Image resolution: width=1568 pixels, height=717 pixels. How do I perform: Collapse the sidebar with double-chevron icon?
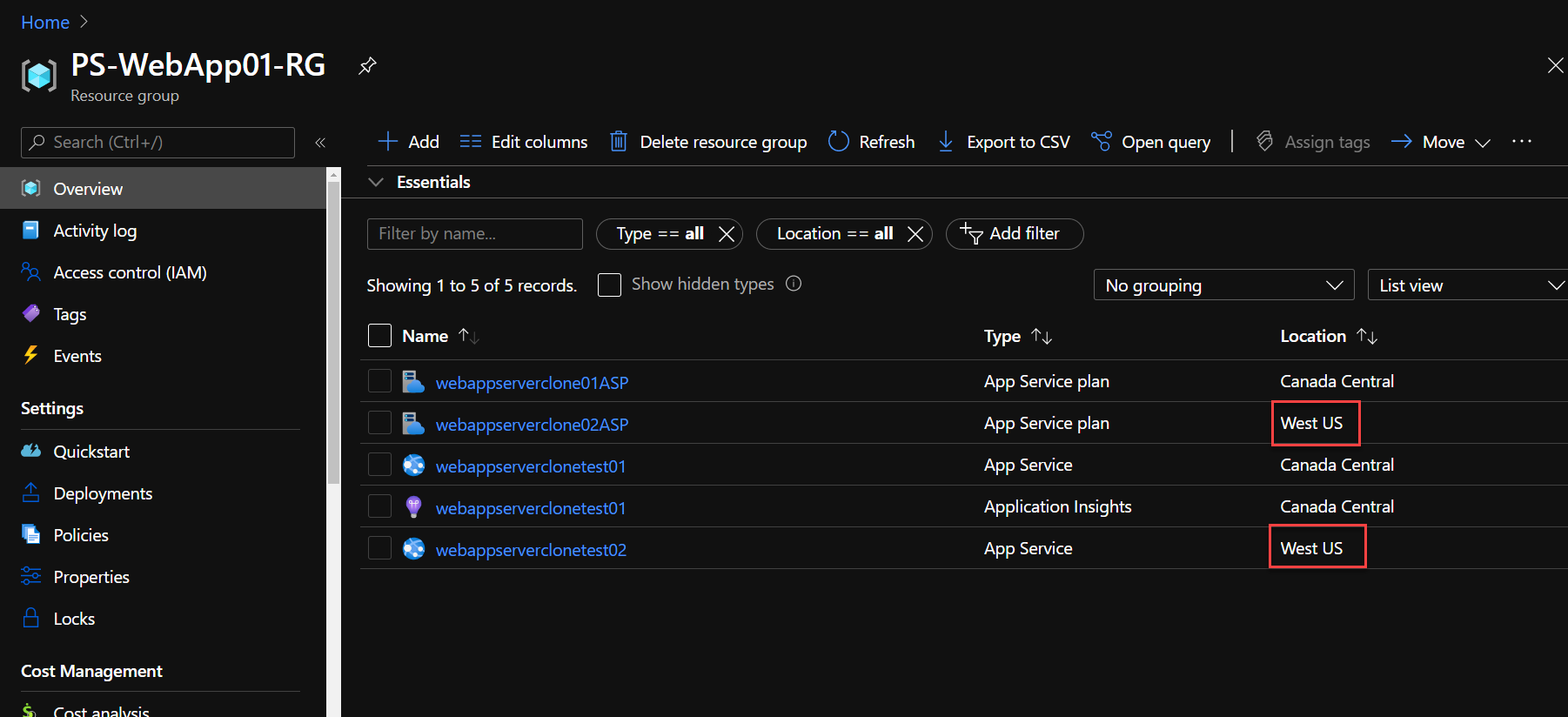(x=320, y=143)
